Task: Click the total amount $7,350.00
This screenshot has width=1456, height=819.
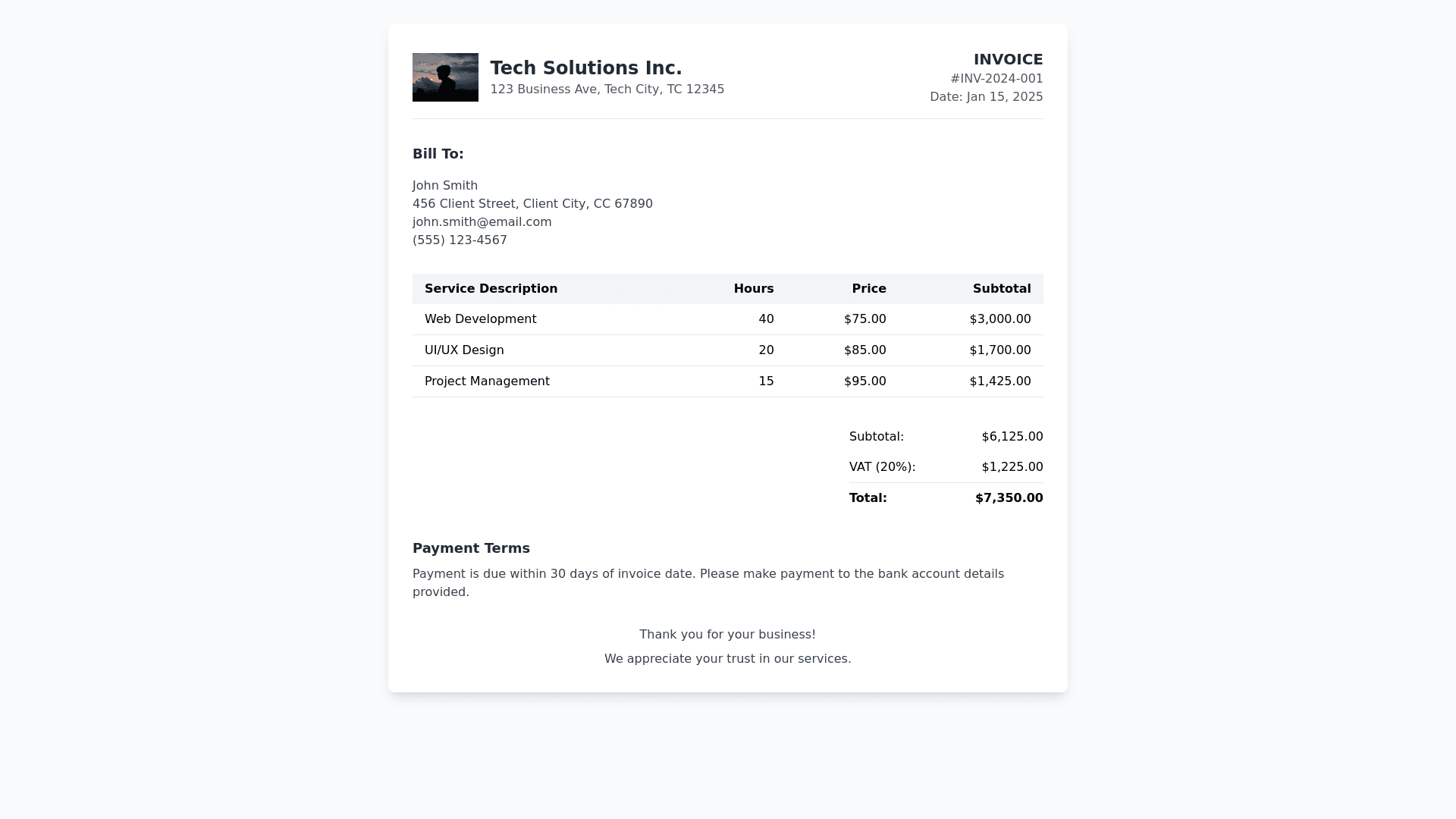Action: 1009,498
